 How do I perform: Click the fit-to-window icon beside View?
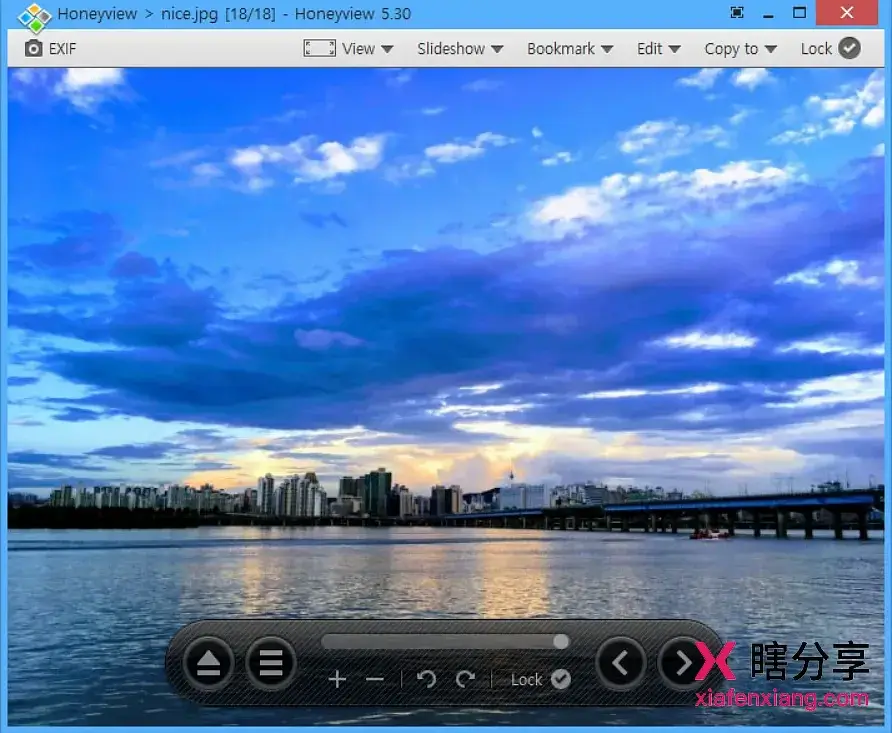coord(319,47)
